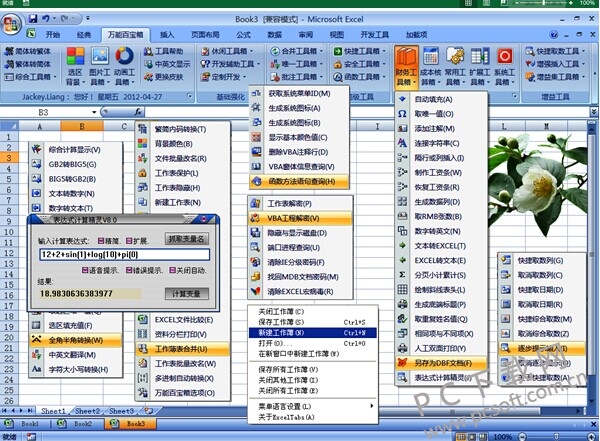Expand the 休闲工具箱 dropdown

coord(252,51)
